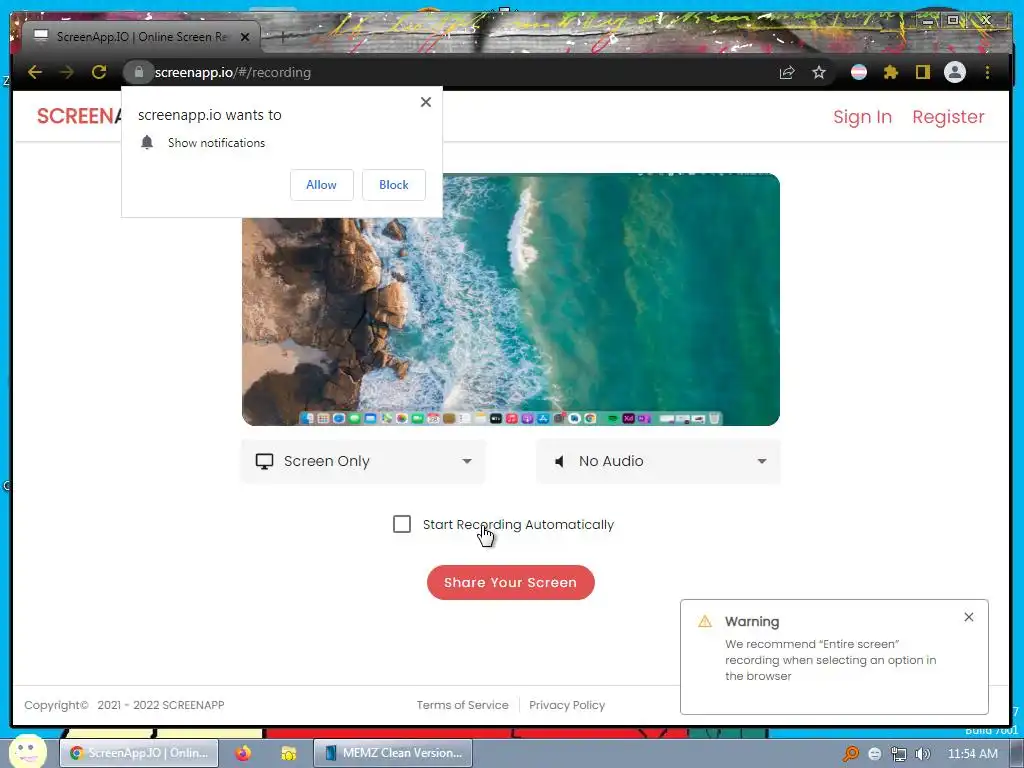Open site info via the lock icon

coord(138,72)
